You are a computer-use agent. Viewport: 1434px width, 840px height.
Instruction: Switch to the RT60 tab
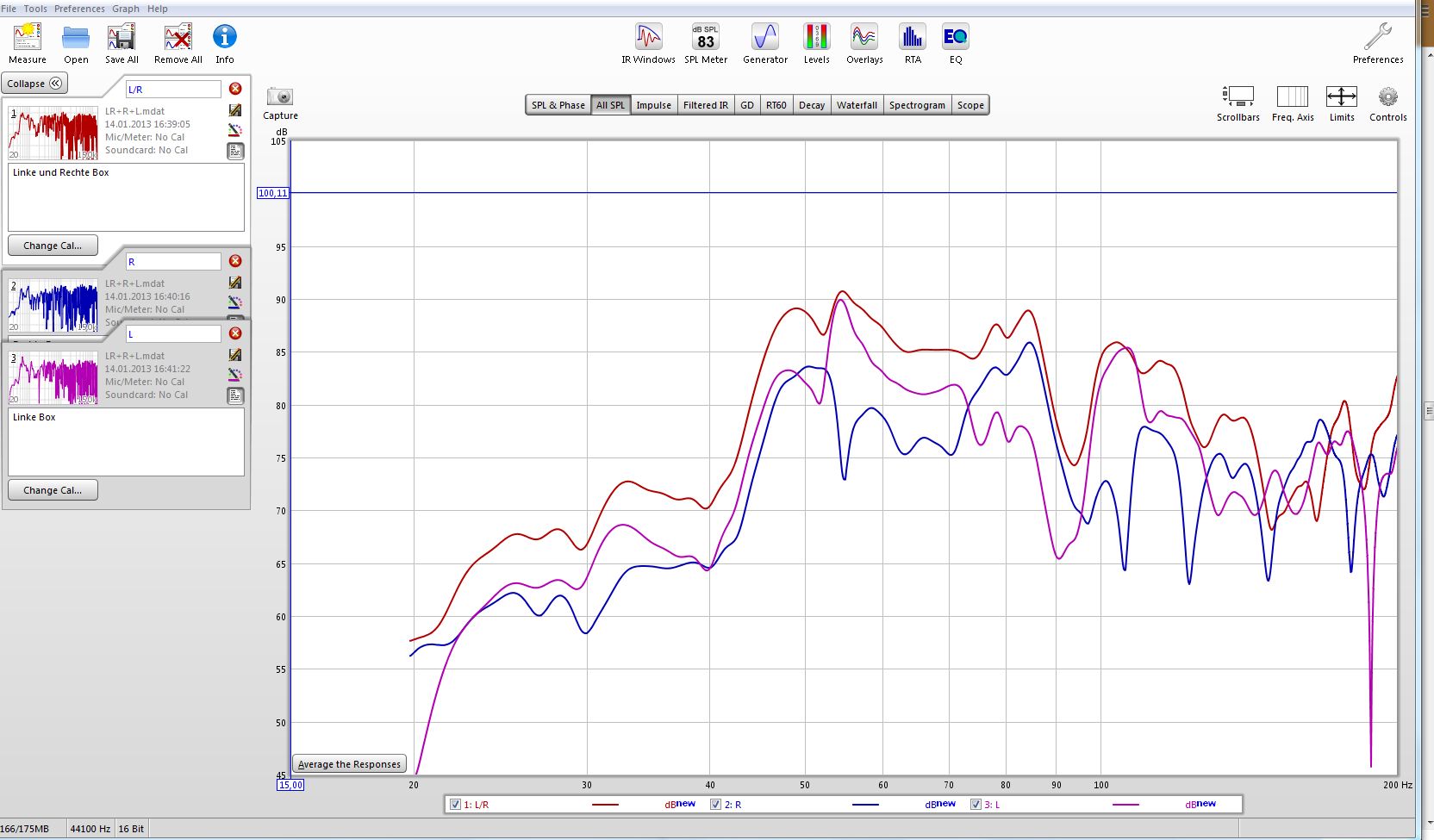click(776, 105)
